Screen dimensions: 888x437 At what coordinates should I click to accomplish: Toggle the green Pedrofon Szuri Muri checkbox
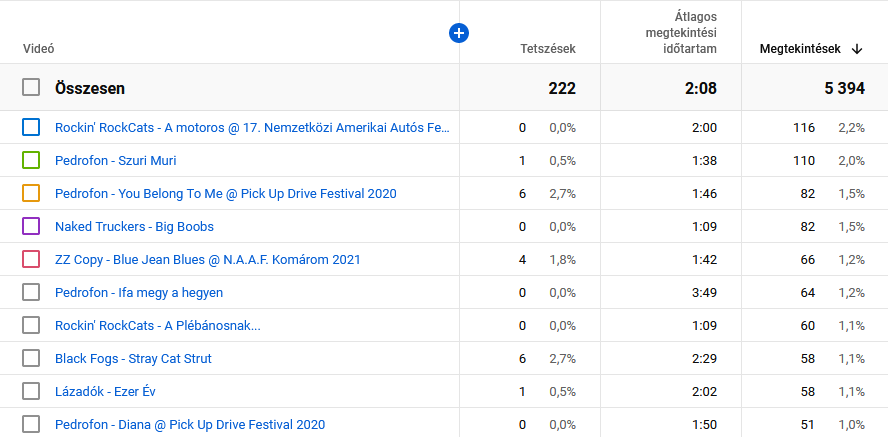point(31,160)
